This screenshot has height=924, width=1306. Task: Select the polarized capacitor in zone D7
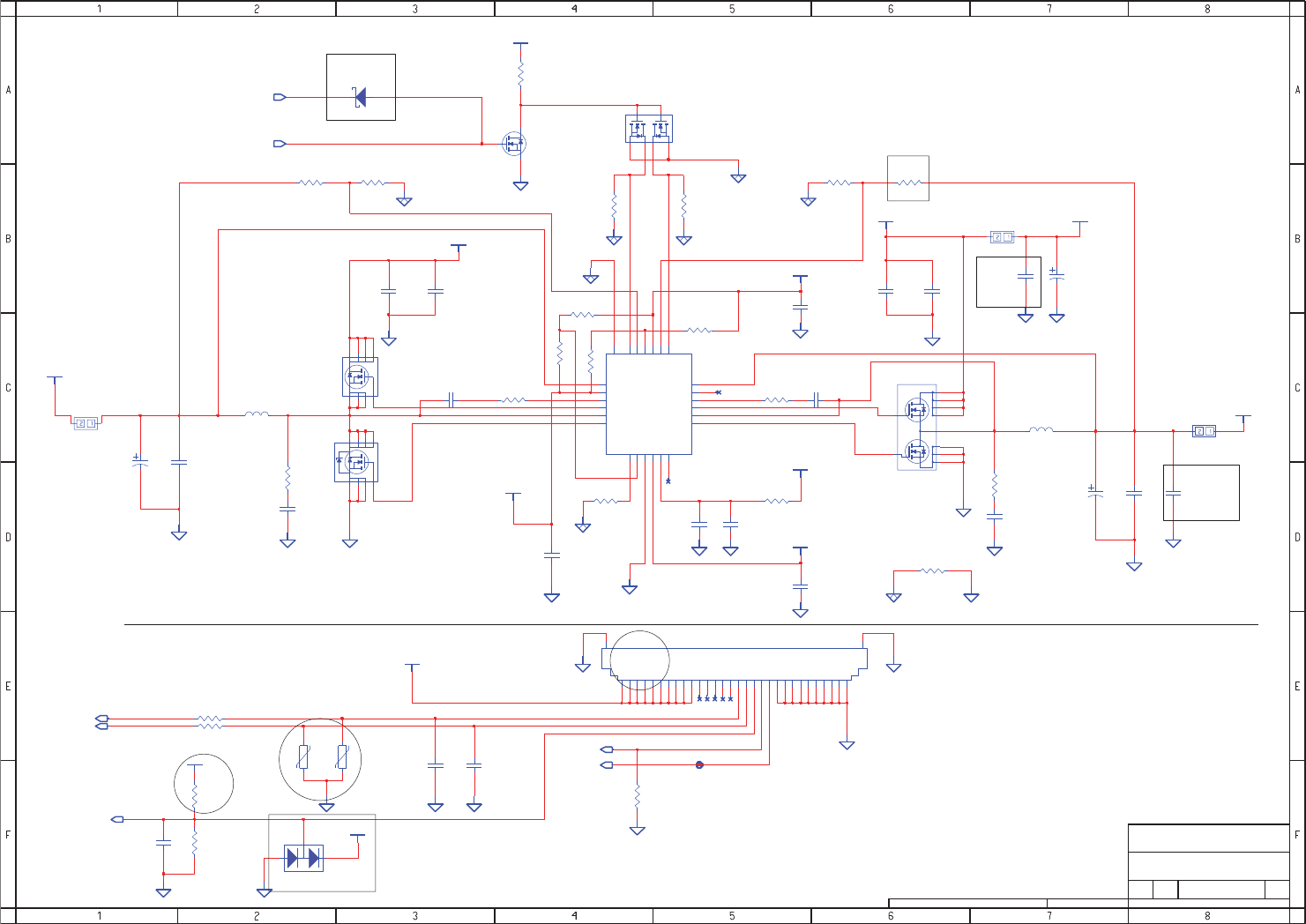point(1095,493)
